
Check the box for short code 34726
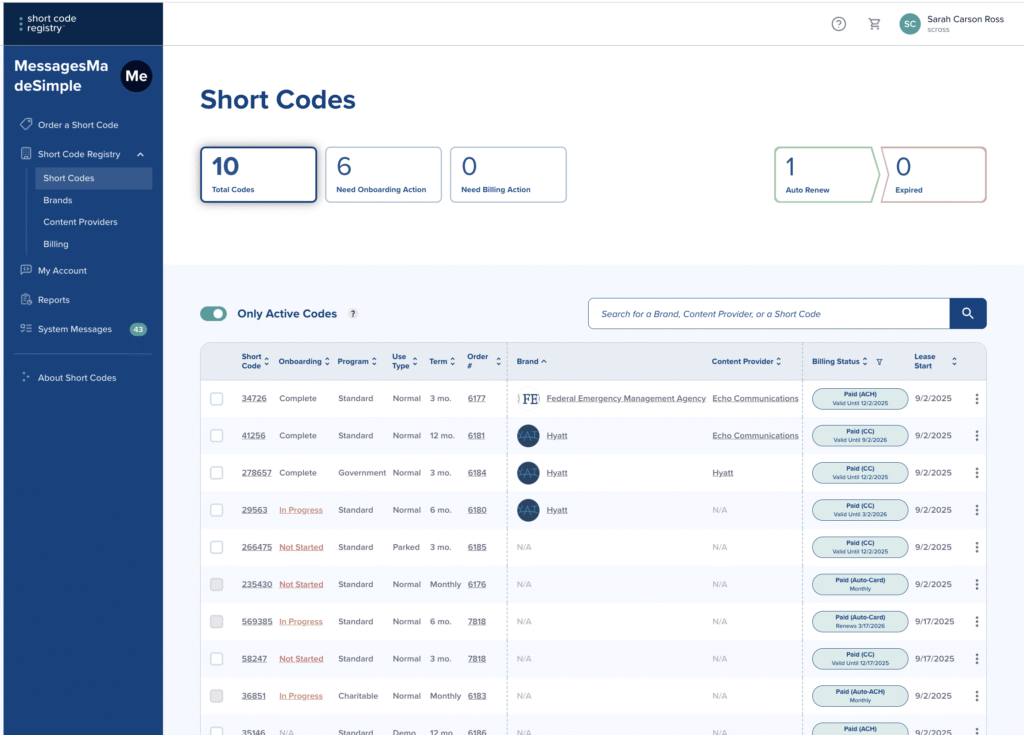point(217,399)
